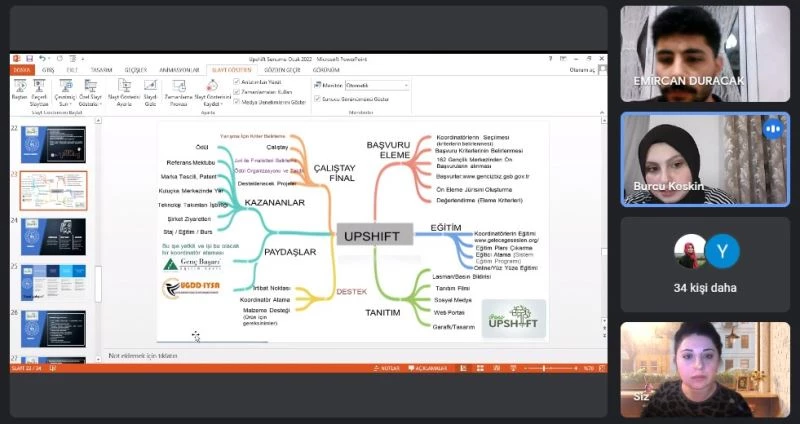This screenshot has height=424, width=800.
Task: Toggle Sunucu Görünümünü Göster checkbox
Action: click(x=317, y=99)
